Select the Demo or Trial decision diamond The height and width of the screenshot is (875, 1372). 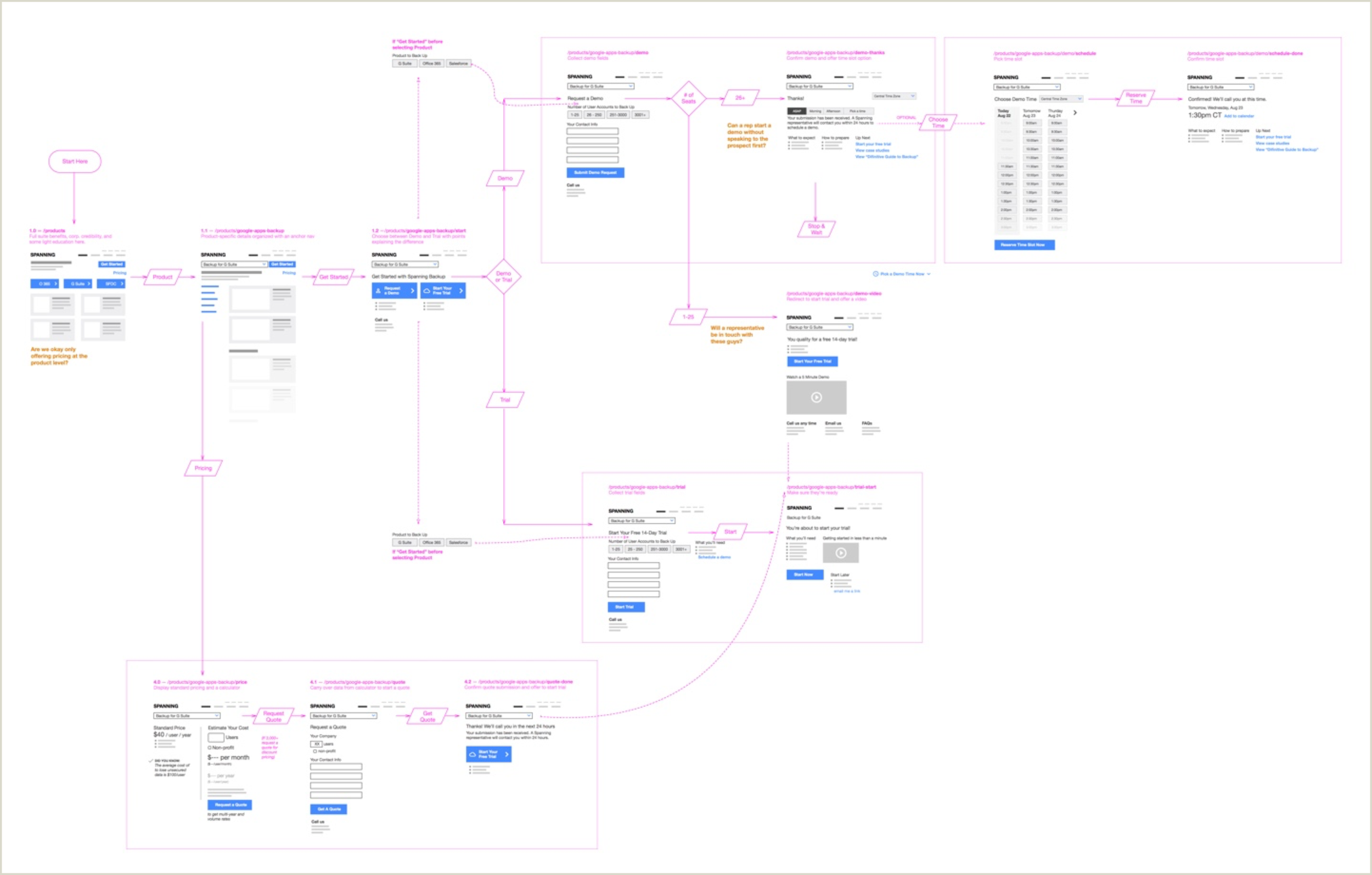coord(504,277)
